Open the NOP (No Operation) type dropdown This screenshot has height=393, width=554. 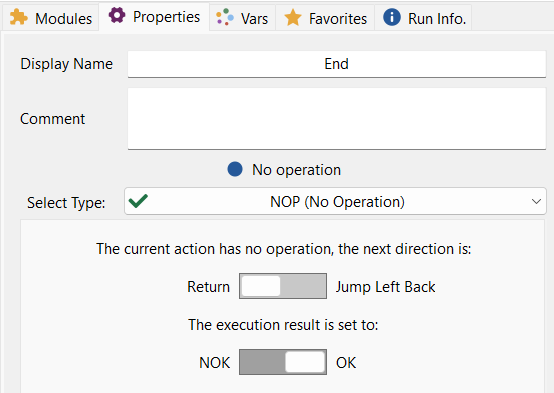pyautogui.click(x=335, y=201)
